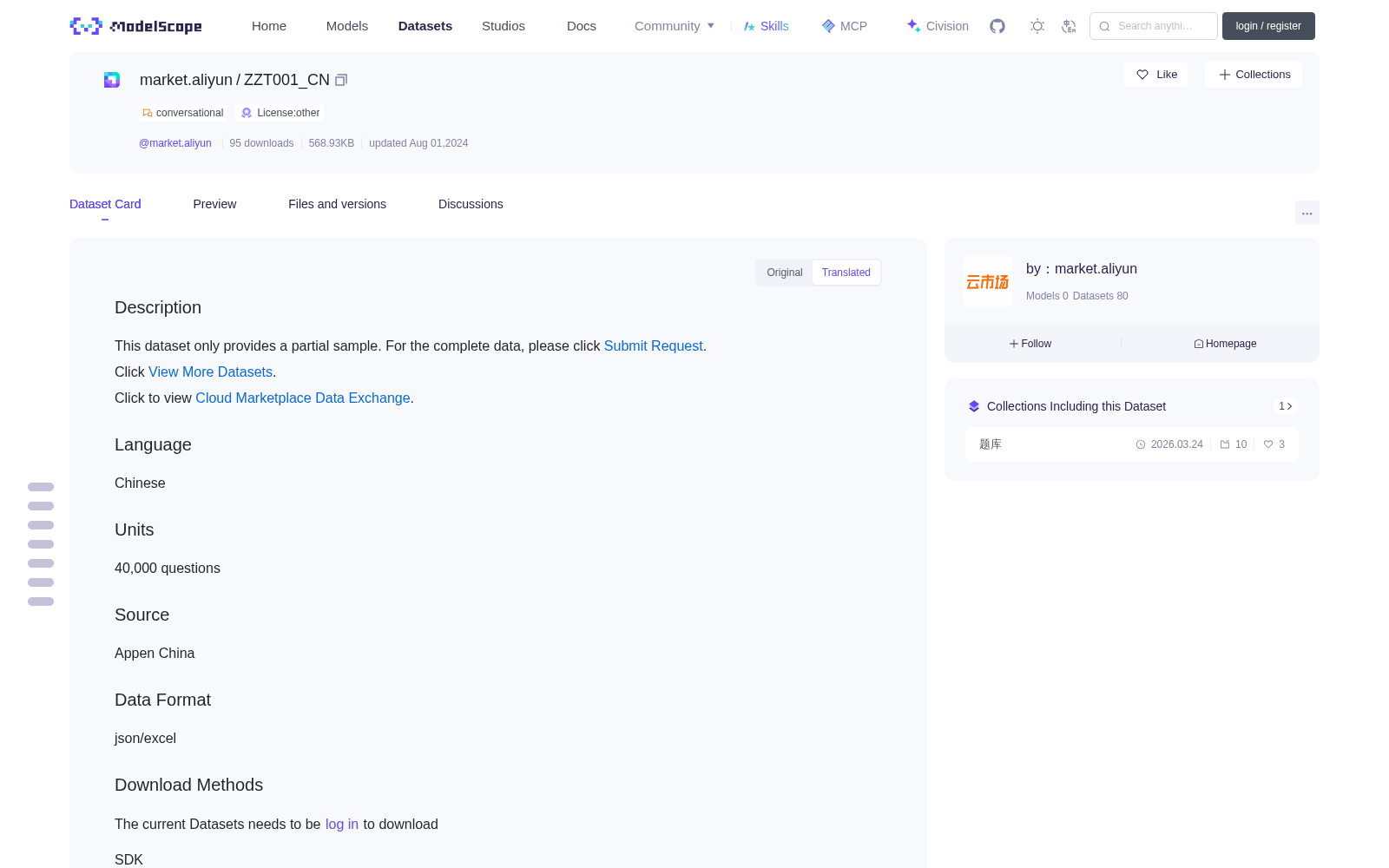Show the Original language version
This screenshot has height=868, width=1389.
point(785,273)
